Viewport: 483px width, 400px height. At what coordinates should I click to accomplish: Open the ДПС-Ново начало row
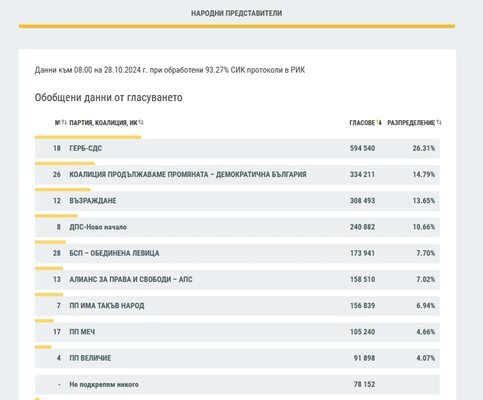click(x=237, y=227)
